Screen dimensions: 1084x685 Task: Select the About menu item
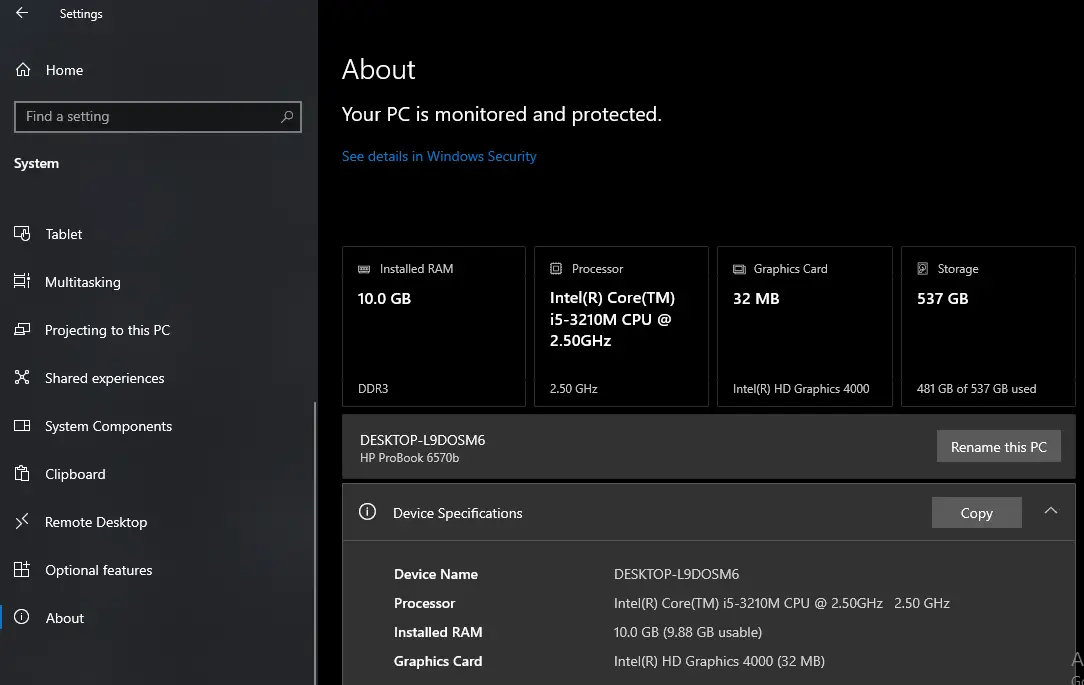(65, 618)
